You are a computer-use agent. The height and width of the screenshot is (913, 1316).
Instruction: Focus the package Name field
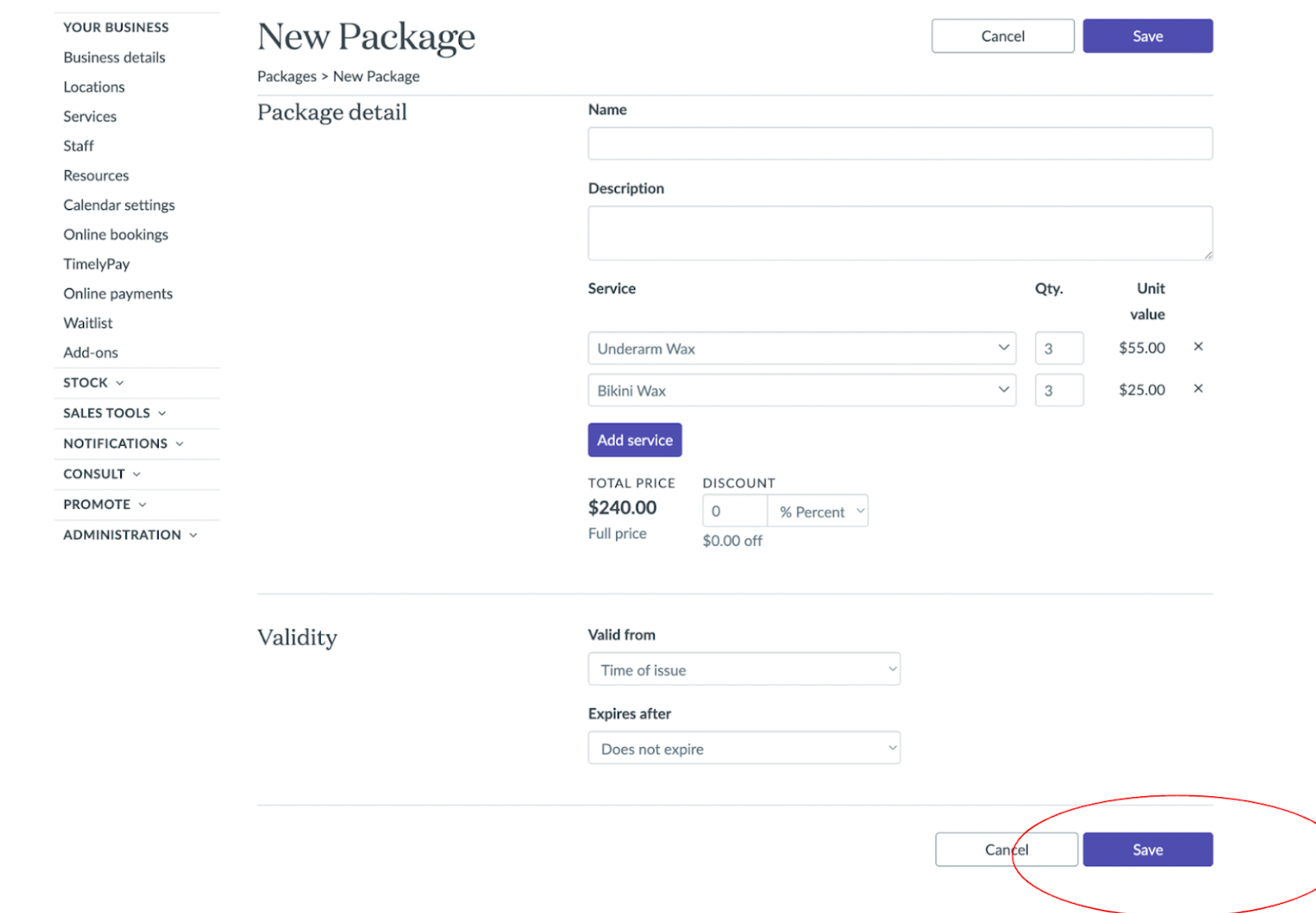(900, 144)
